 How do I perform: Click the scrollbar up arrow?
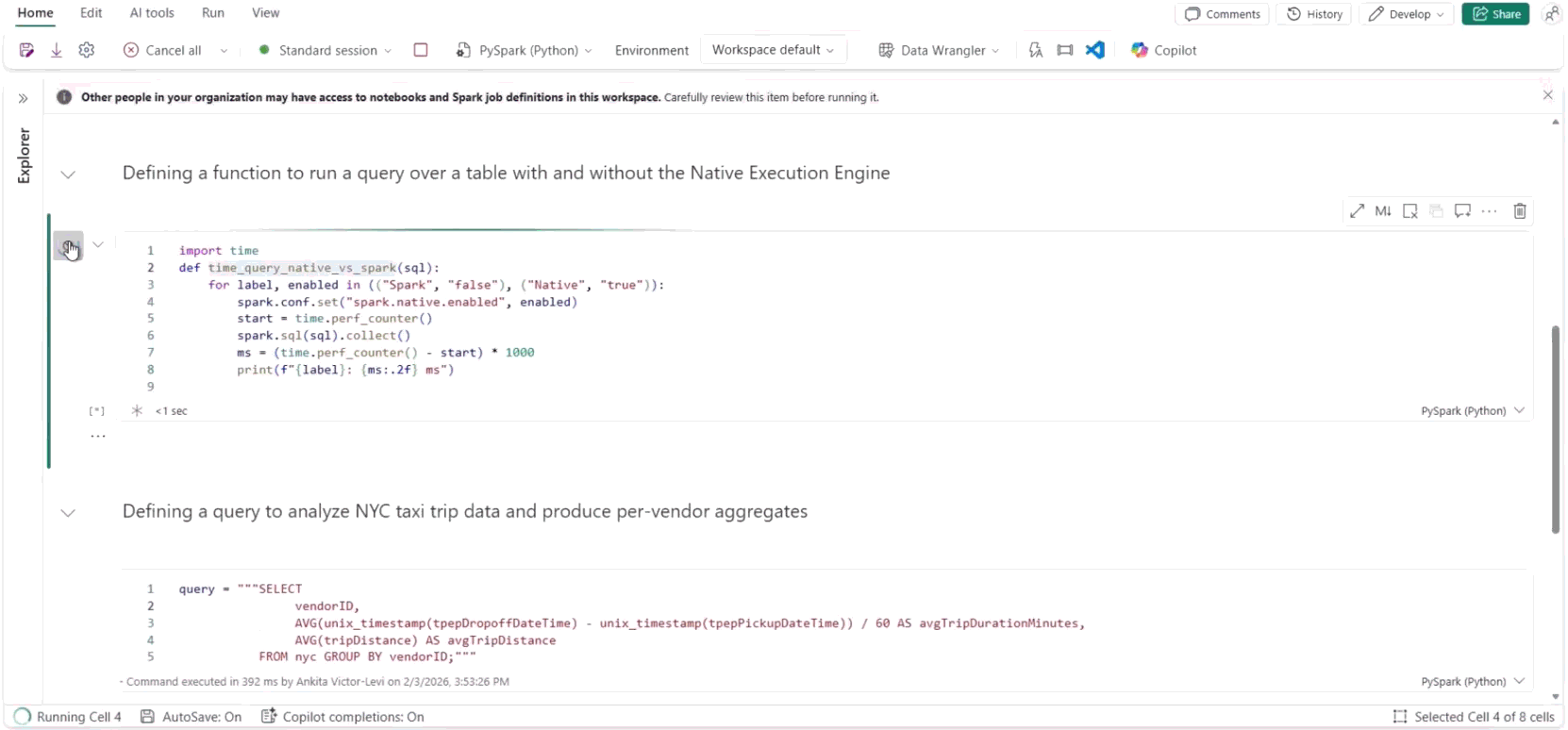[x=1556, y=123]
